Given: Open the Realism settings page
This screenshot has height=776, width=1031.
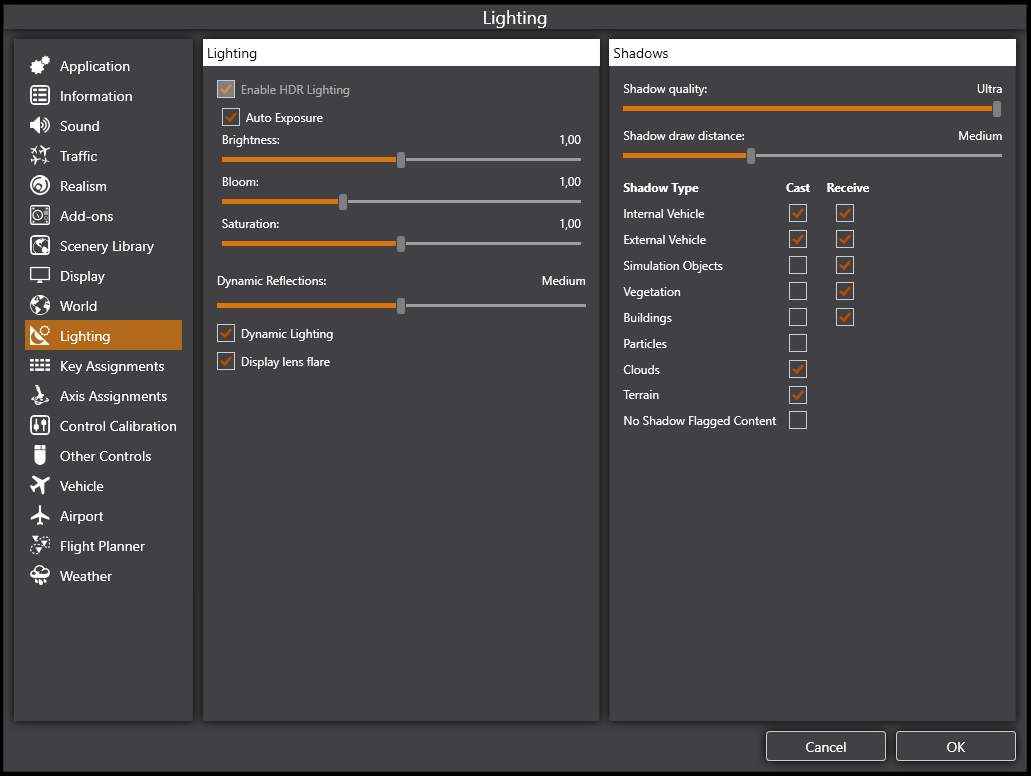Looking at the screenshot, I should [x=83, y=186].
